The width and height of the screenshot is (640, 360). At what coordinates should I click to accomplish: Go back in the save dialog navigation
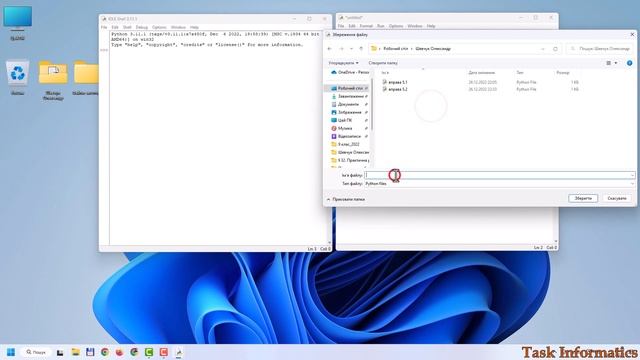[x=330, y=49]
